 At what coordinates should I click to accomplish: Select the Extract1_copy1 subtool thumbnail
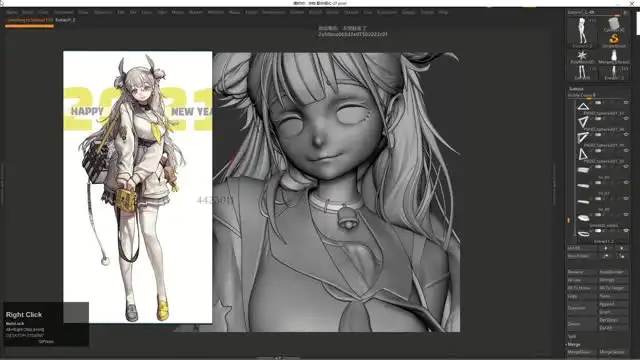[x=584, y=218]
